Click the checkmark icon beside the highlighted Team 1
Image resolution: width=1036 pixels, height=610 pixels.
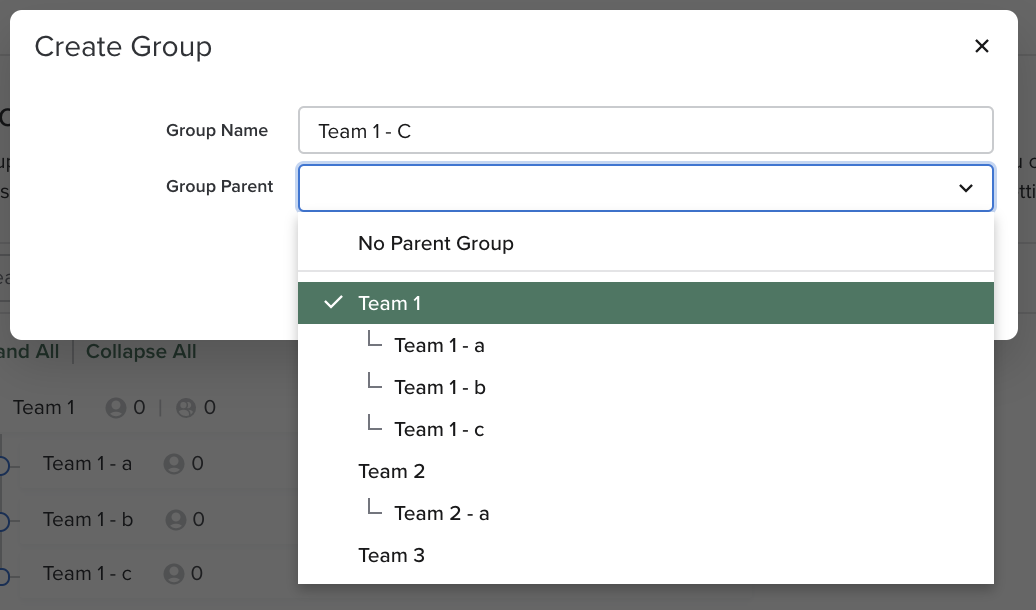pos(334,302)
